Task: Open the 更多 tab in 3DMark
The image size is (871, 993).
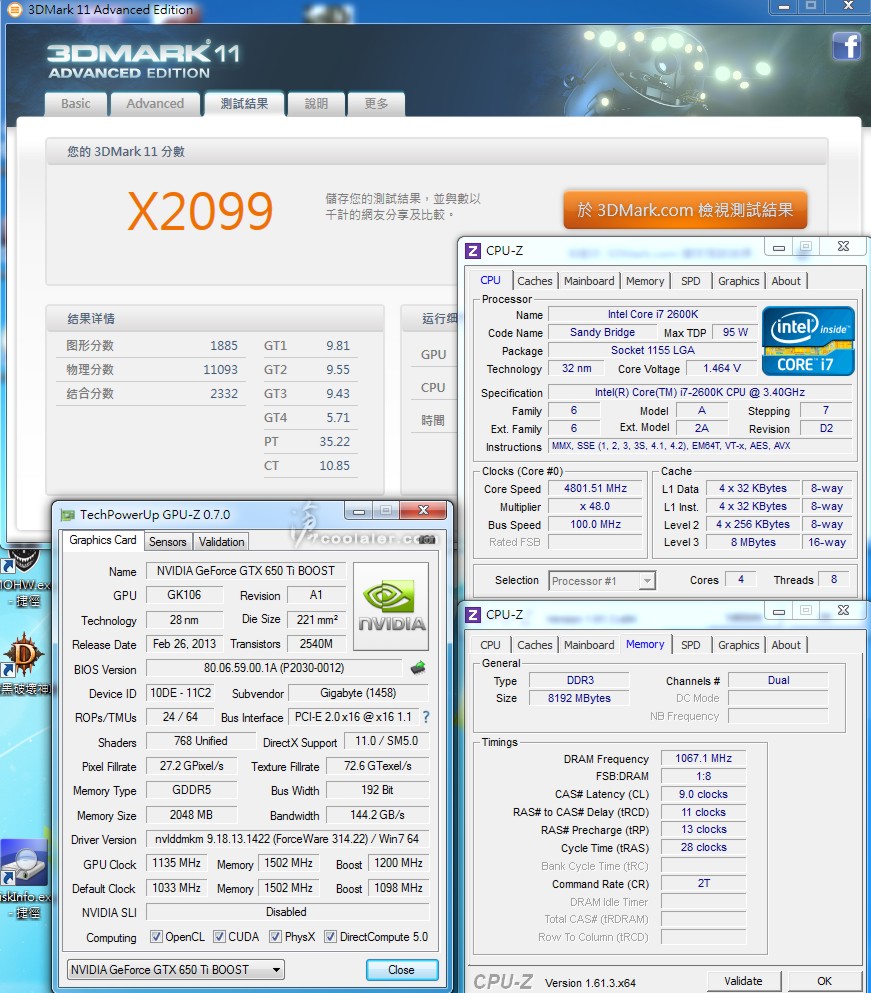Action: tap(376, 104)
